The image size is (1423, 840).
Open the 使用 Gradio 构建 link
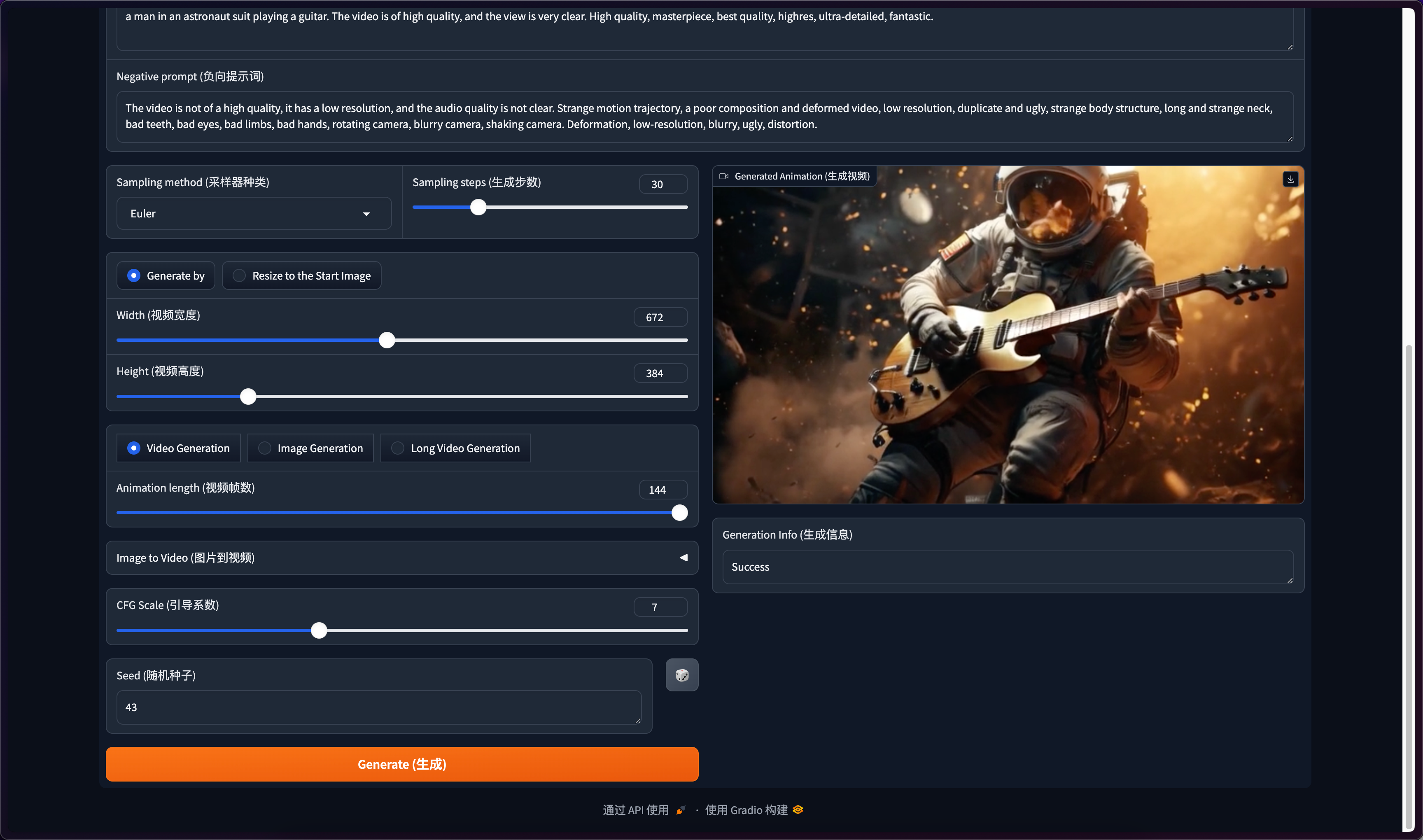point(746,810)
